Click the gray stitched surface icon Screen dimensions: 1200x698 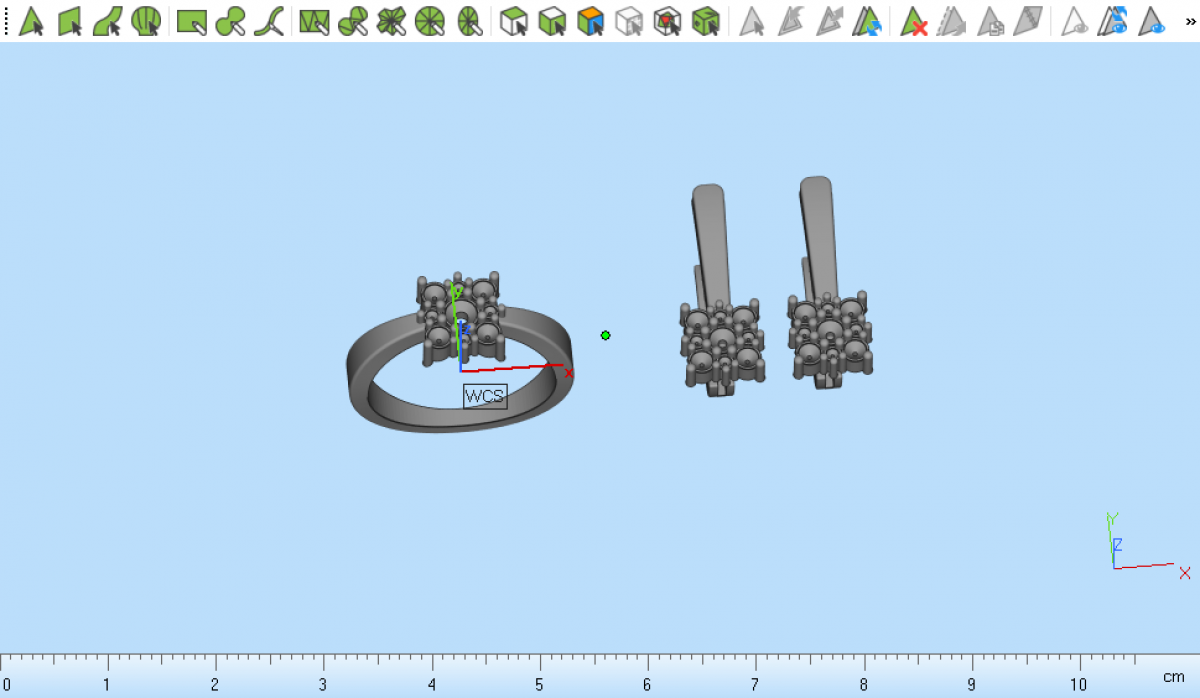(x=1028, y=20)
